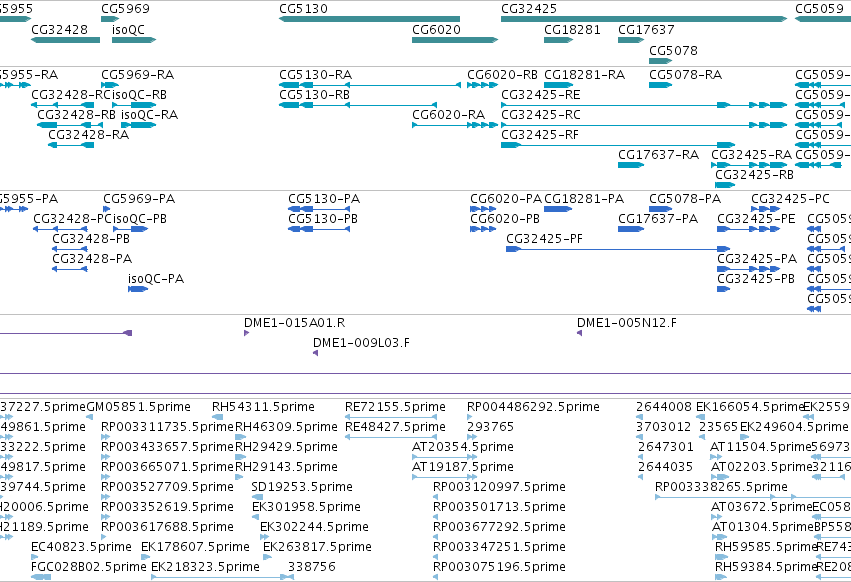Select protein label isoQC-PB
The height and width of the screenshot is (582, 851).
coord(139,219)
